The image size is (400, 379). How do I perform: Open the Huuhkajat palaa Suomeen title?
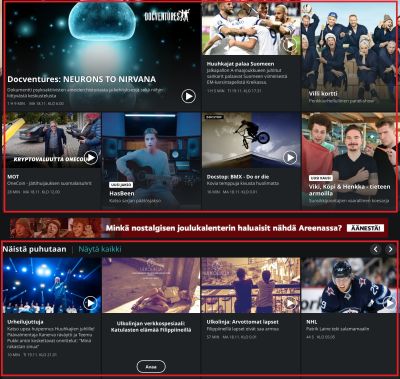[x=240, y=64]
